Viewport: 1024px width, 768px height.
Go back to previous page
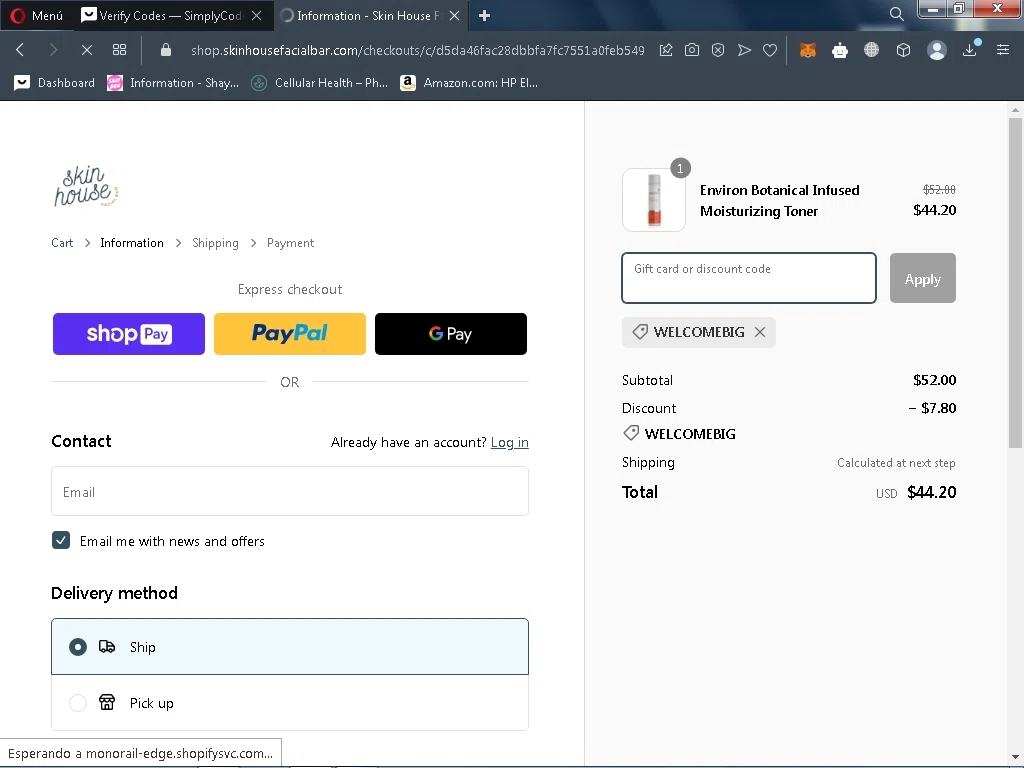pyautogui.click(x=20, y=50)
